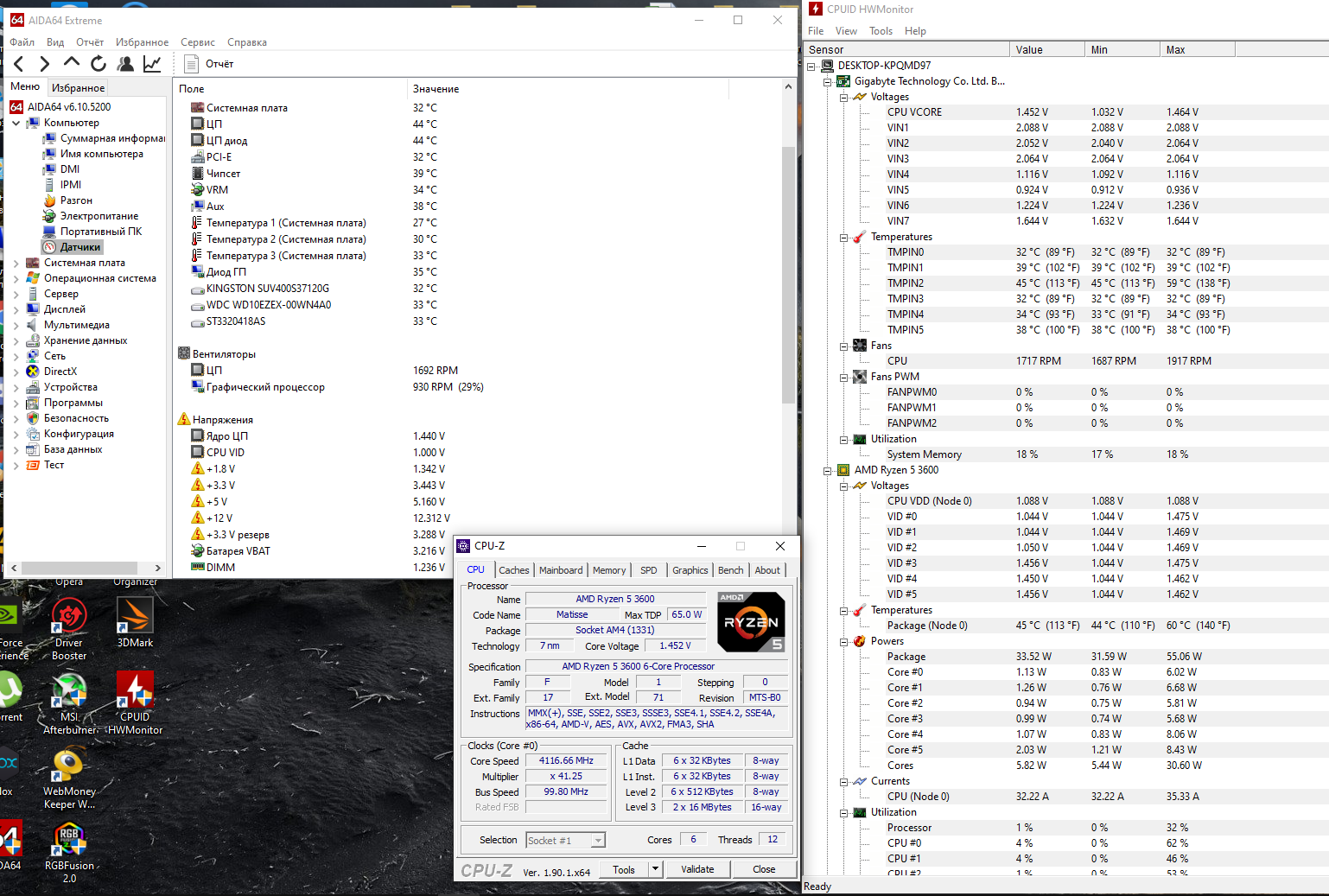
Task: Launch Driver Booster from the desktop
Action: click(69, 629)
